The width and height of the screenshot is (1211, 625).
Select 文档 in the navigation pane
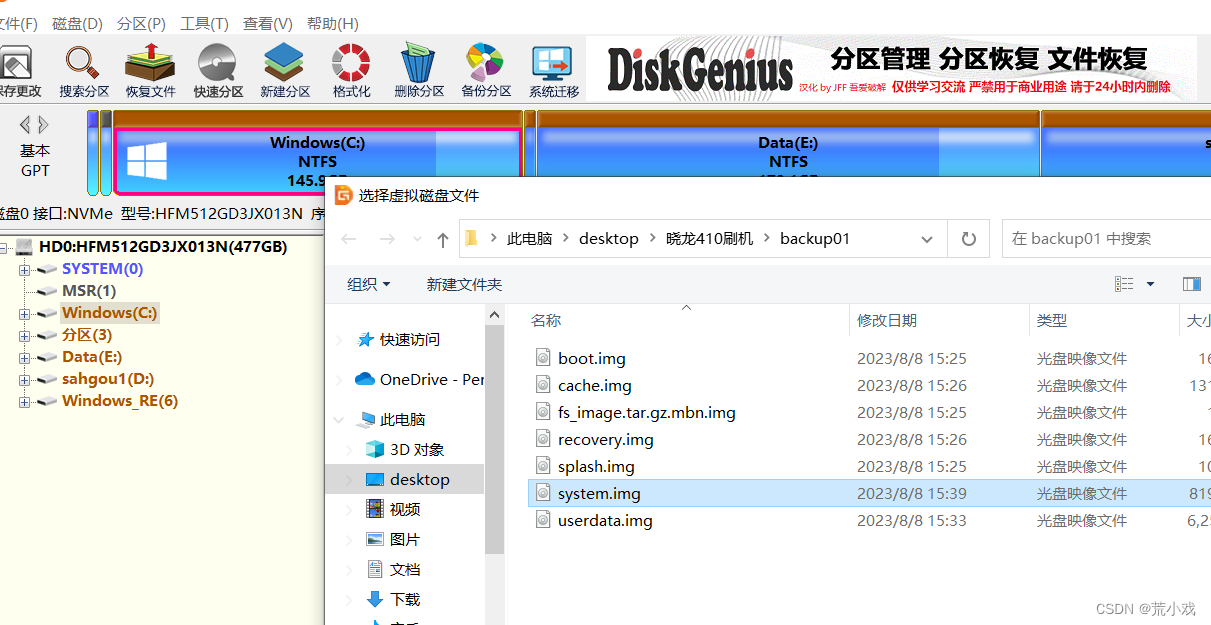coord(405,569)
